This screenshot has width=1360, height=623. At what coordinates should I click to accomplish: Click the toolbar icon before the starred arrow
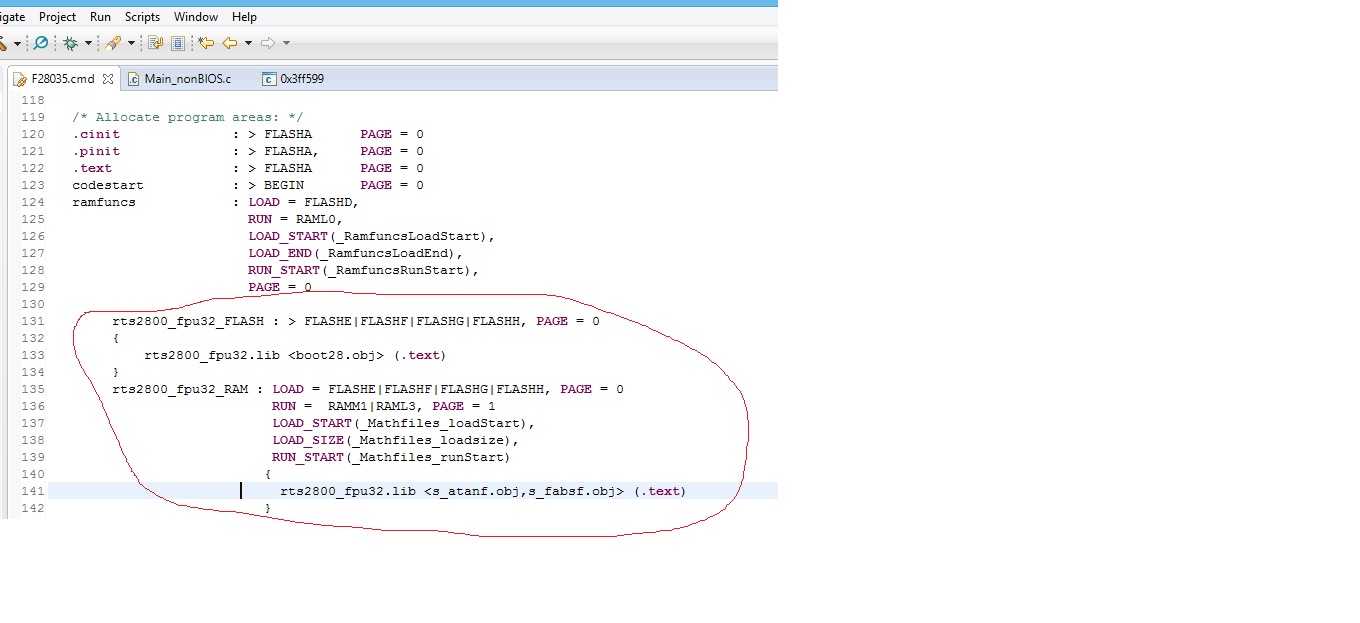click(x=178, y=43)
